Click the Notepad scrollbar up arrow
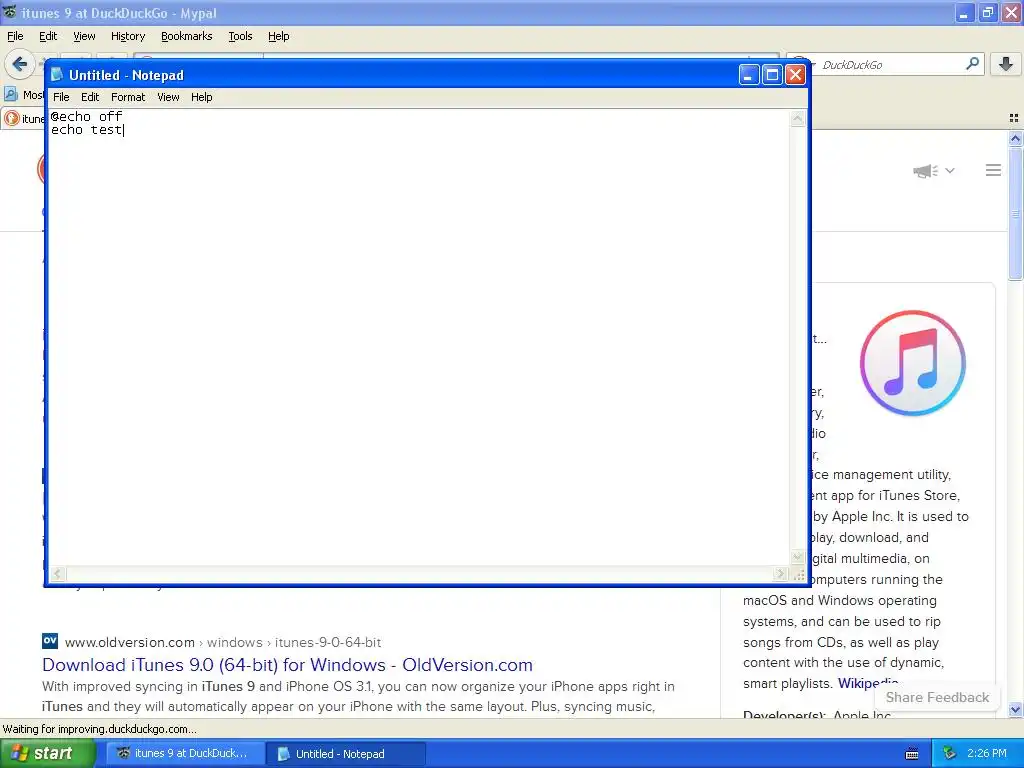 click(x=797, y=119)
